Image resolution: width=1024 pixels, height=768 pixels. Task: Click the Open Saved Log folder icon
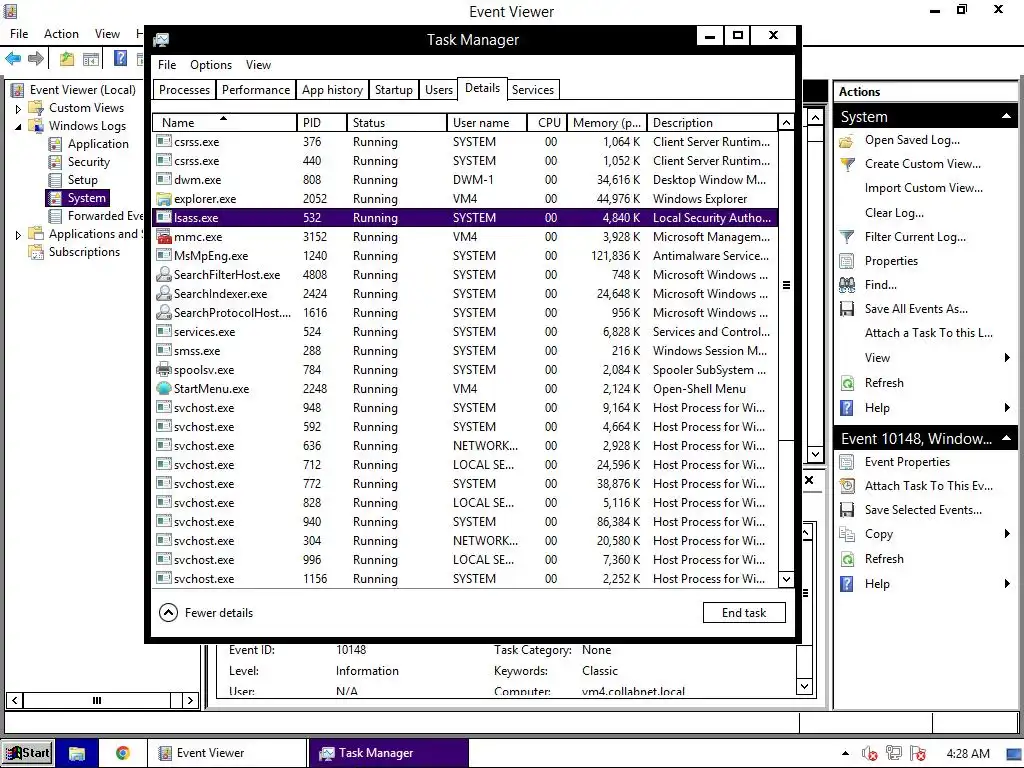(x=846, y=140)
